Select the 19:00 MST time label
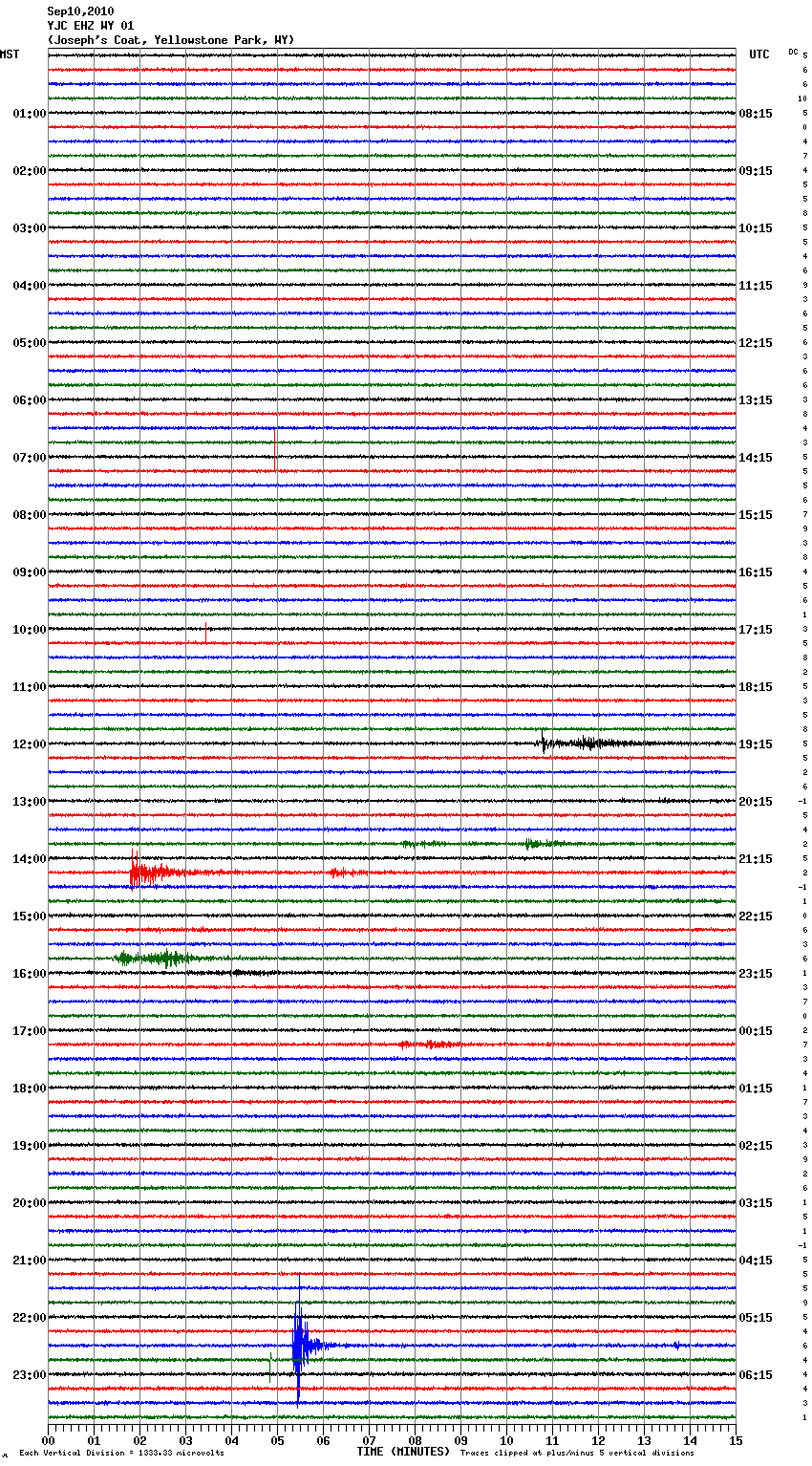This screenshot has height=1466, width=812. 30,1146
